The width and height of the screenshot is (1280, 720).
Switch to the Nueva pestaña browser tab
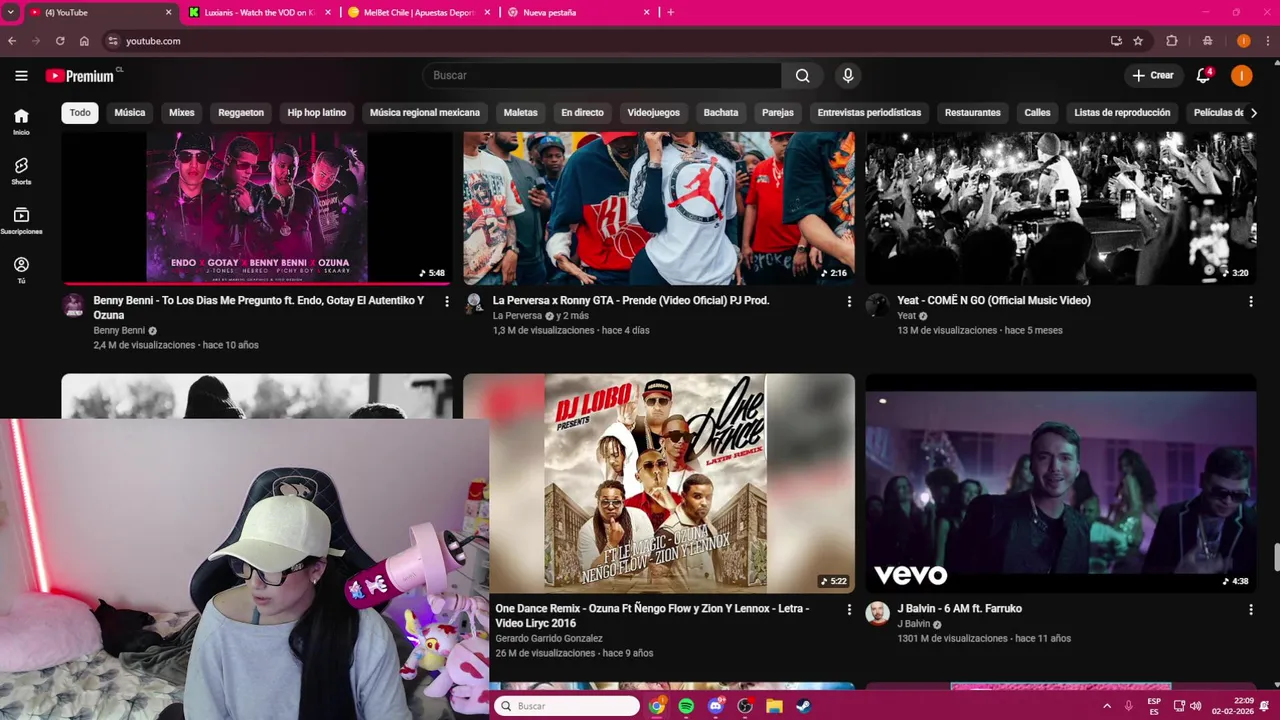(578, 12)
